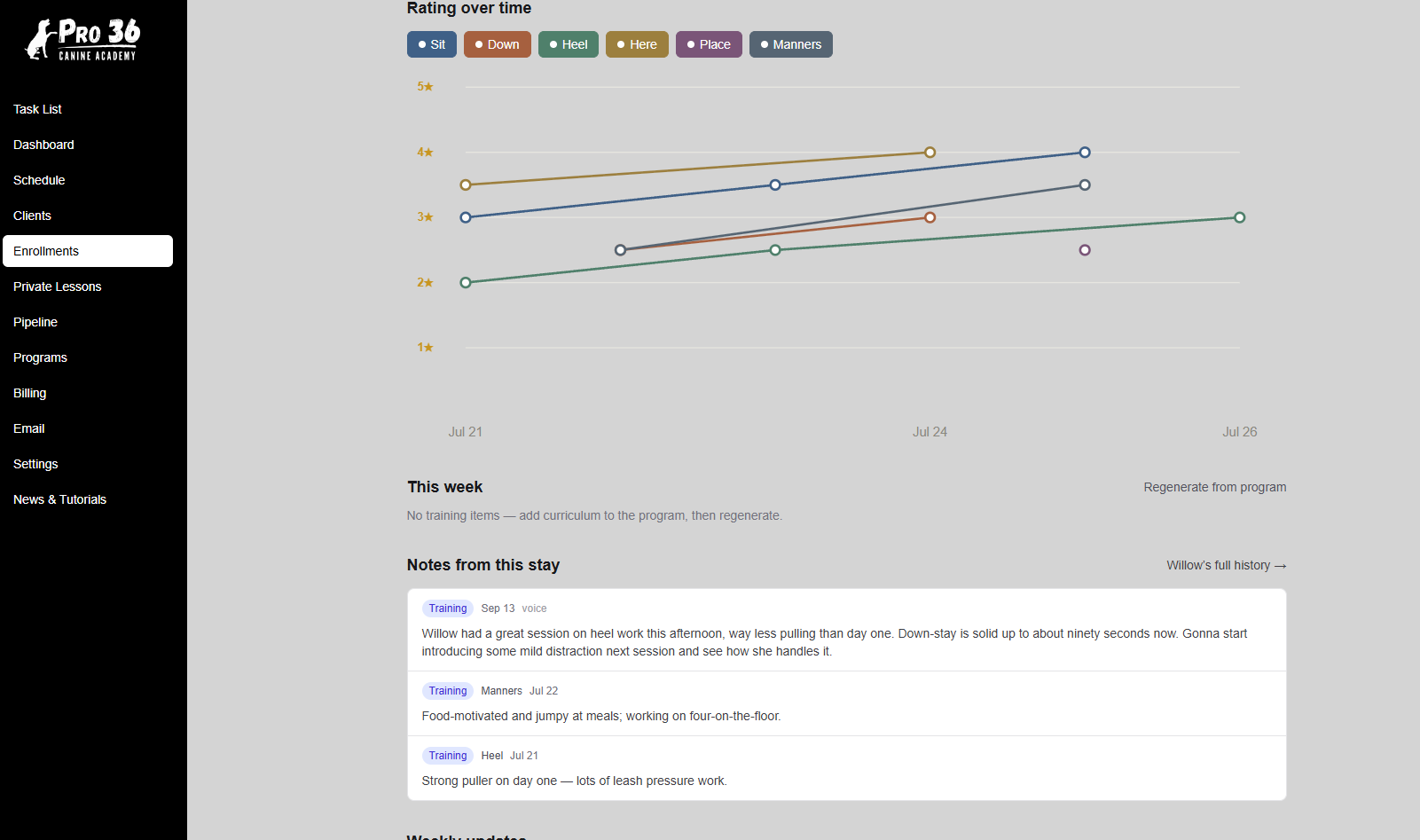Toggle the Here series legend chip

[637, 44]
